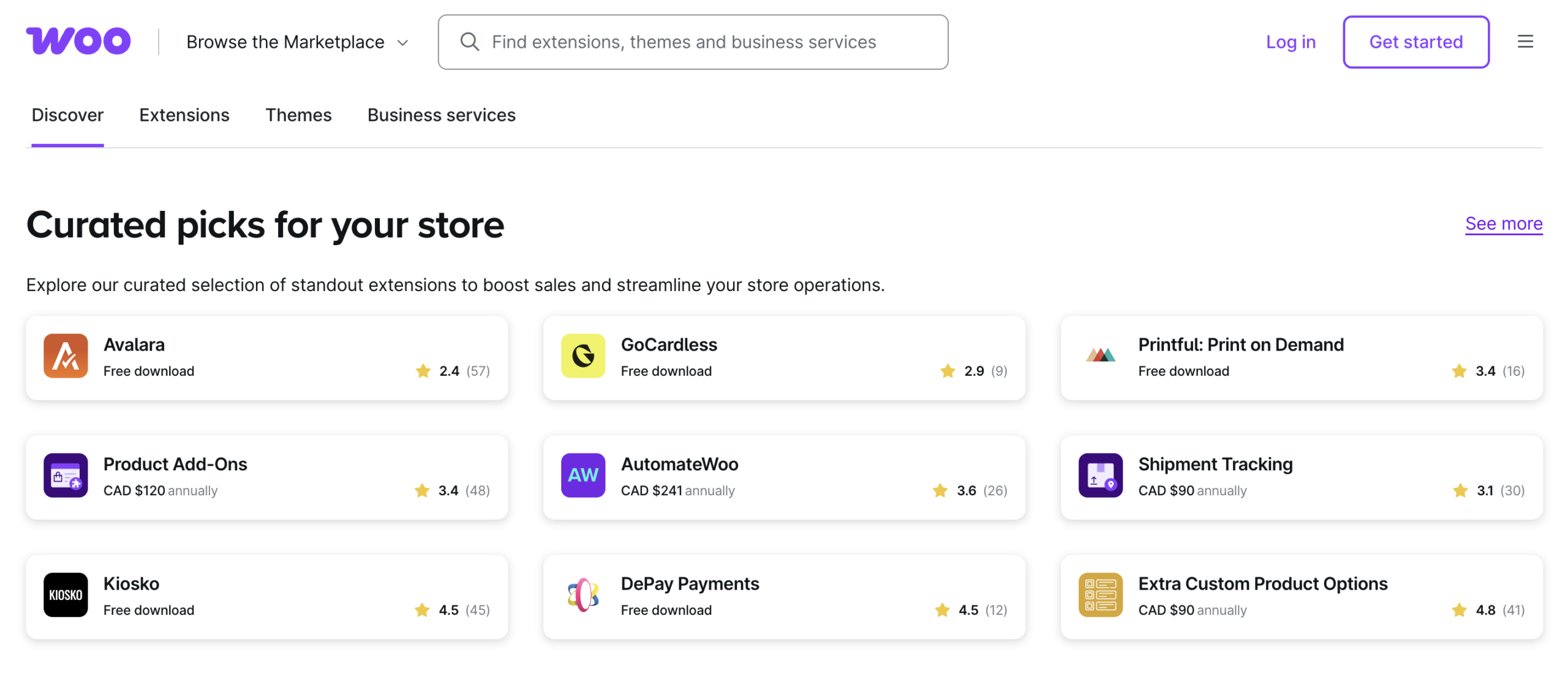Screen dimensions: 1568x684
Task: Open the Themes tab
Action: click(x=298, y=115)
